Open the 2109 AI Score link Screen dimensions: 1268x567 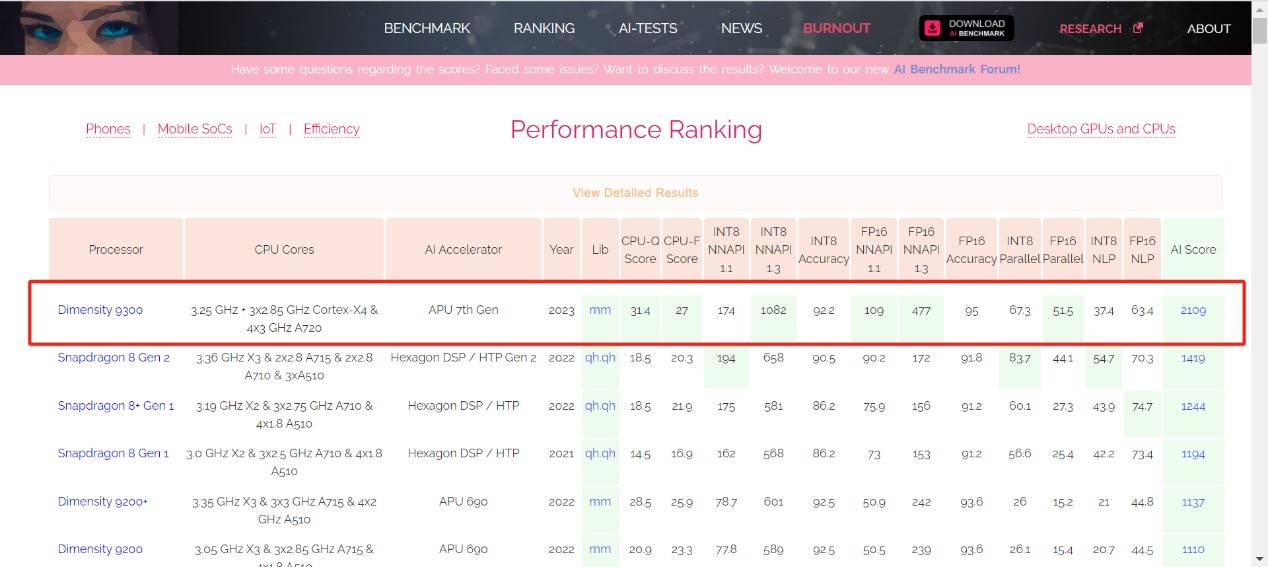coord(1193,310)
